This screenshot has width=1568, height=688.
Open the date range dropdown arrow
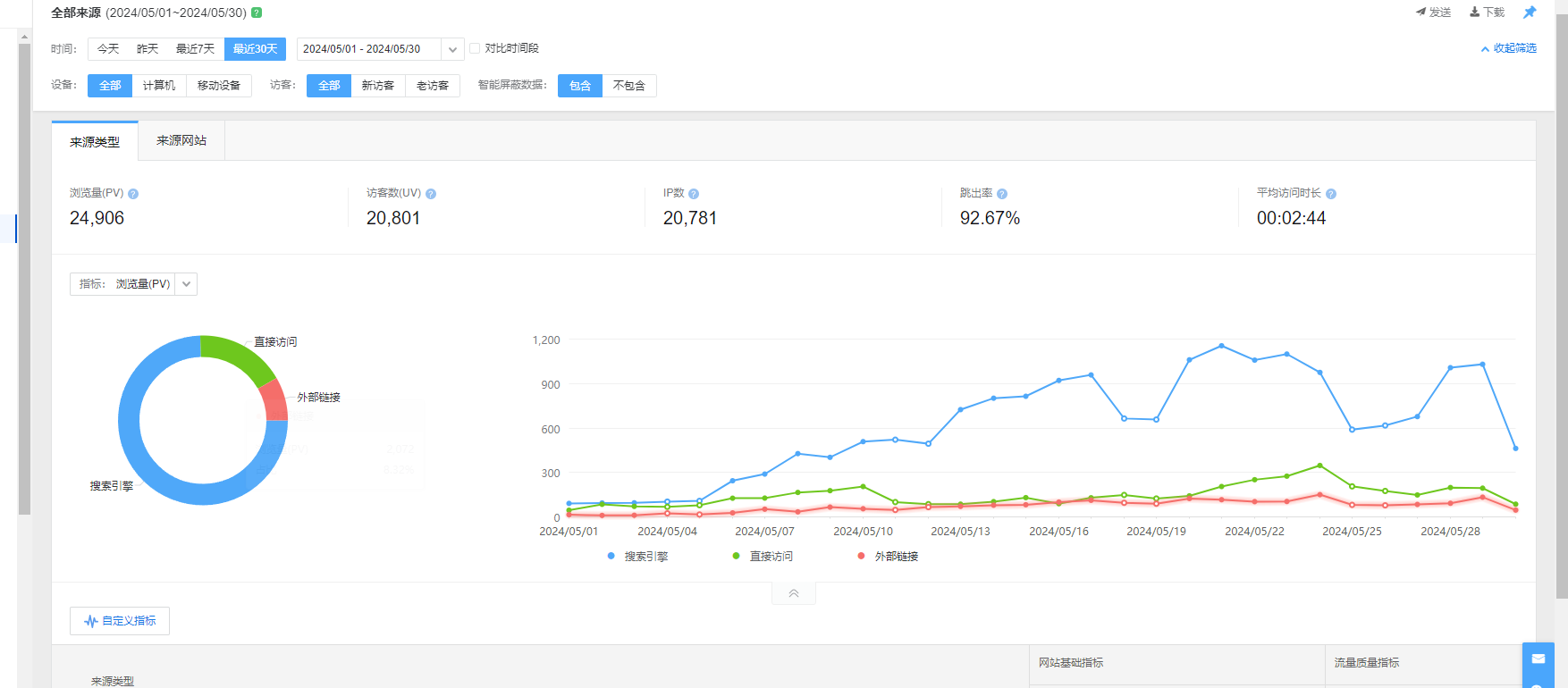click(x=452, y=49)
